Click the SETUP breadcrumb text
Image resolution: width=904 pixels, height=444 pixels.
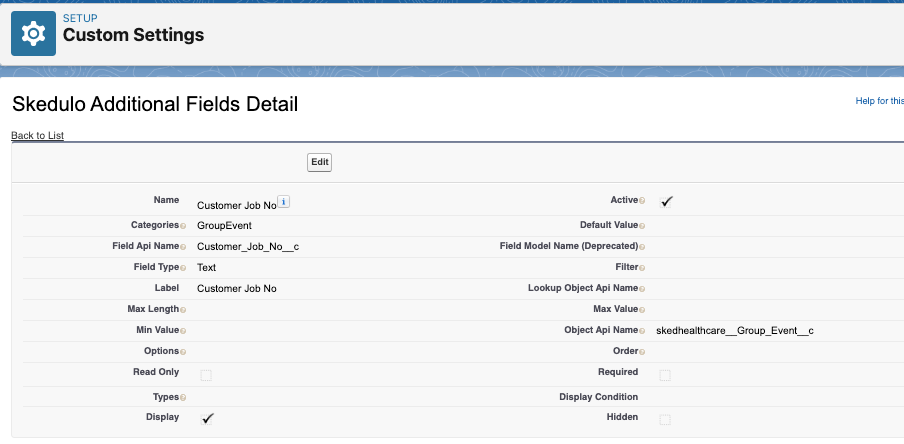click(x=80, y=18)
